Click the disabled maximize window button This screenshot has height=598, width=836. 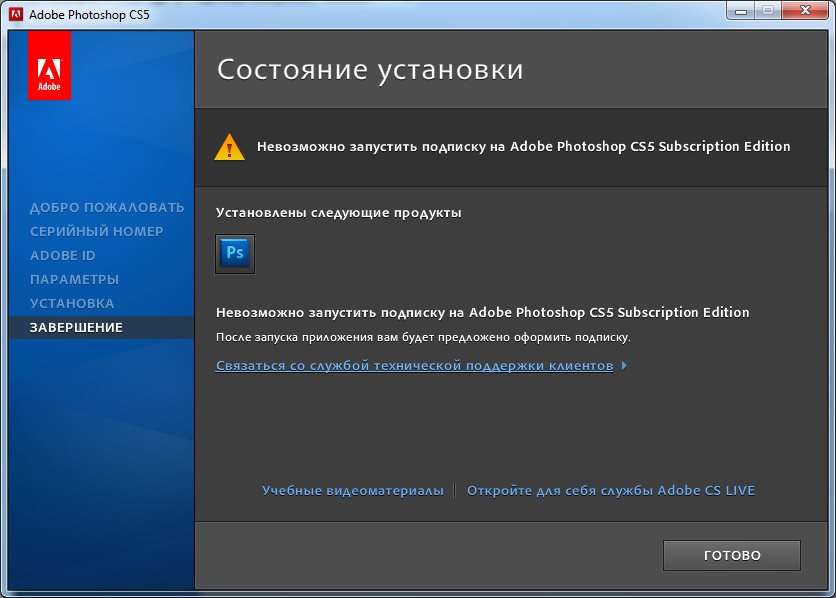pyautogui.click(x=768, y=10)
